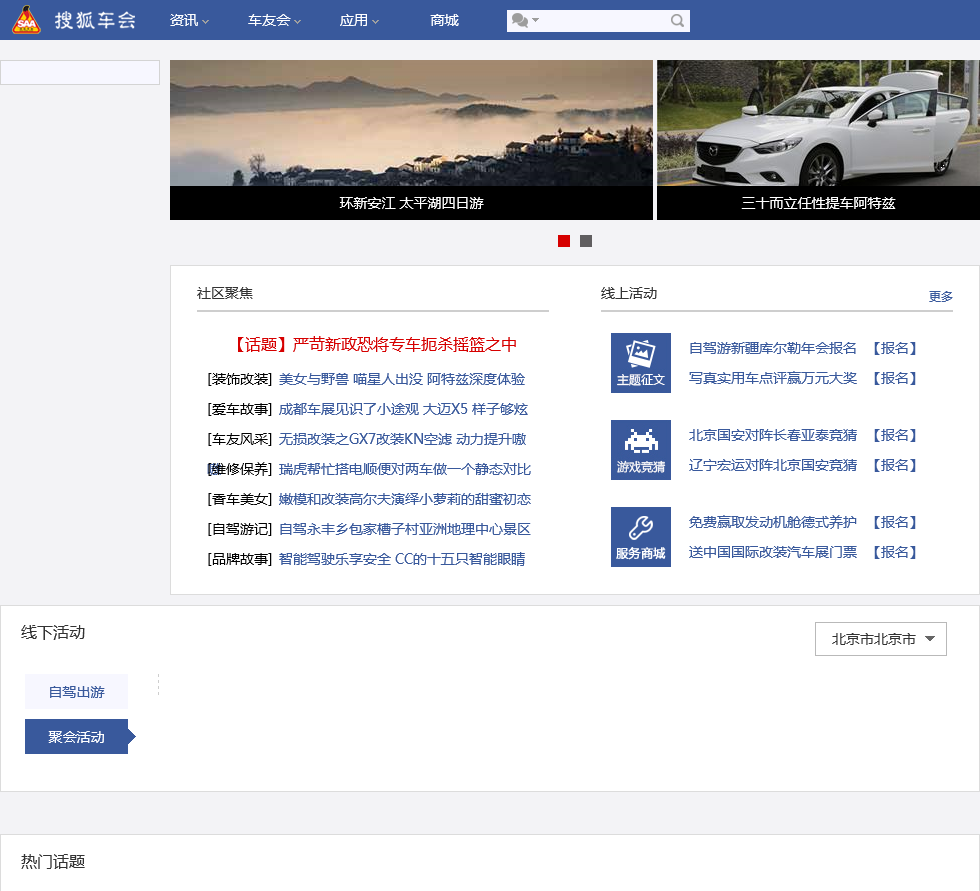The height and width of the screenshot is (891, 980).
Task: Click the 更多 link in 线上活动
Action: click(x=941, y=296)
